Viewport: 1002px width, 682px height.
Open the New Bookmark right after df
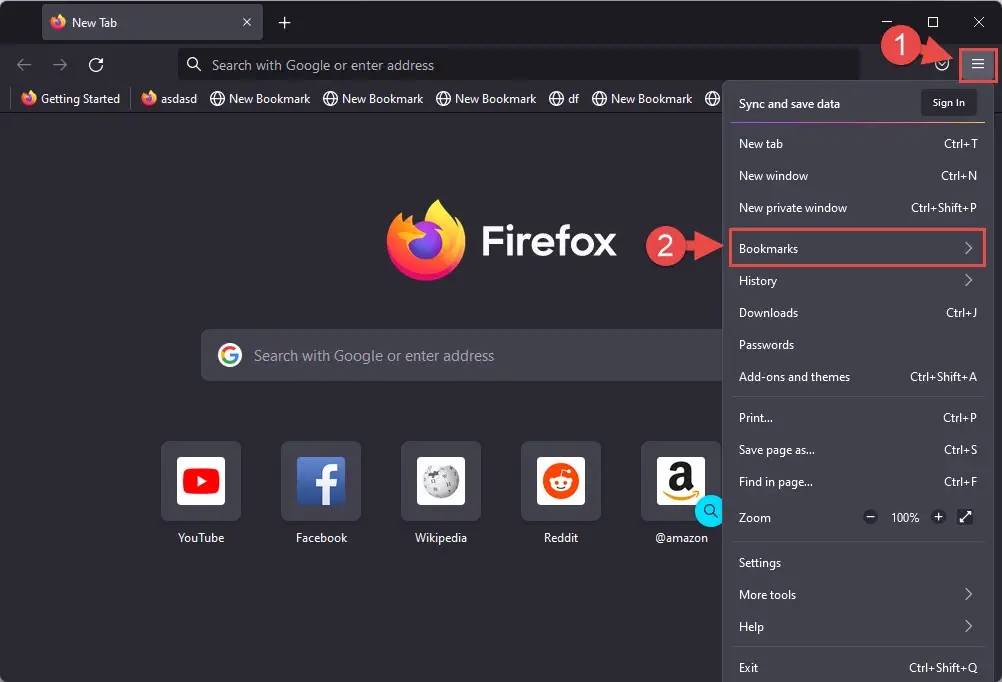pos(642,98)
